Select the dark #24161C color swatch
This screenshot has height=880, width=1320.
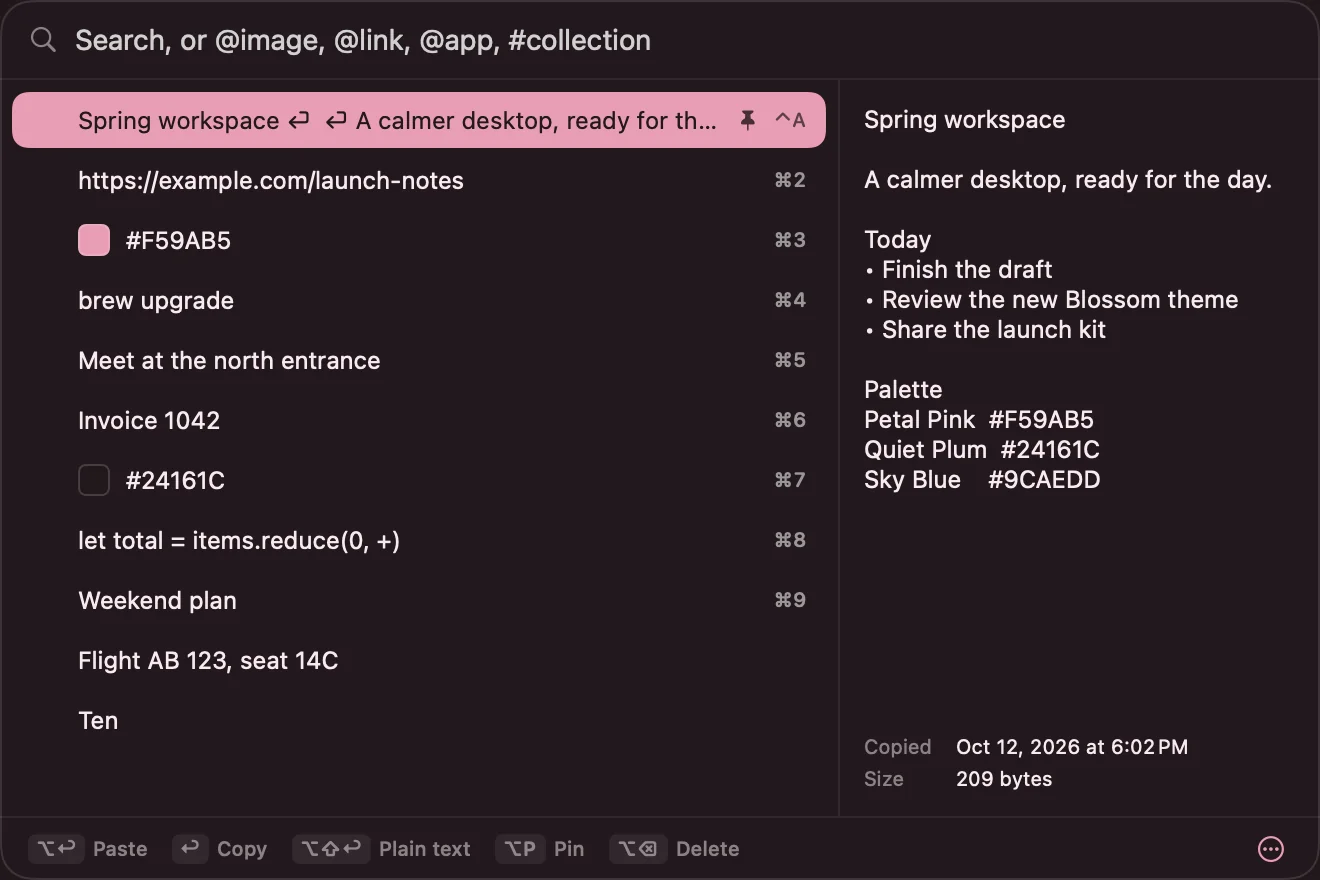(94, 480)
